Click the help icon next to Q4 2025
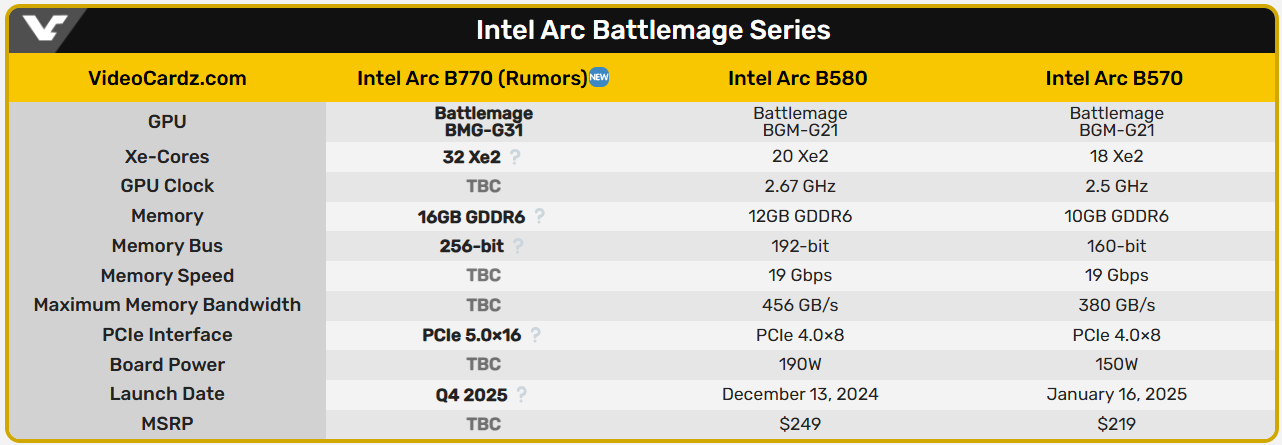 click(521, 395)
